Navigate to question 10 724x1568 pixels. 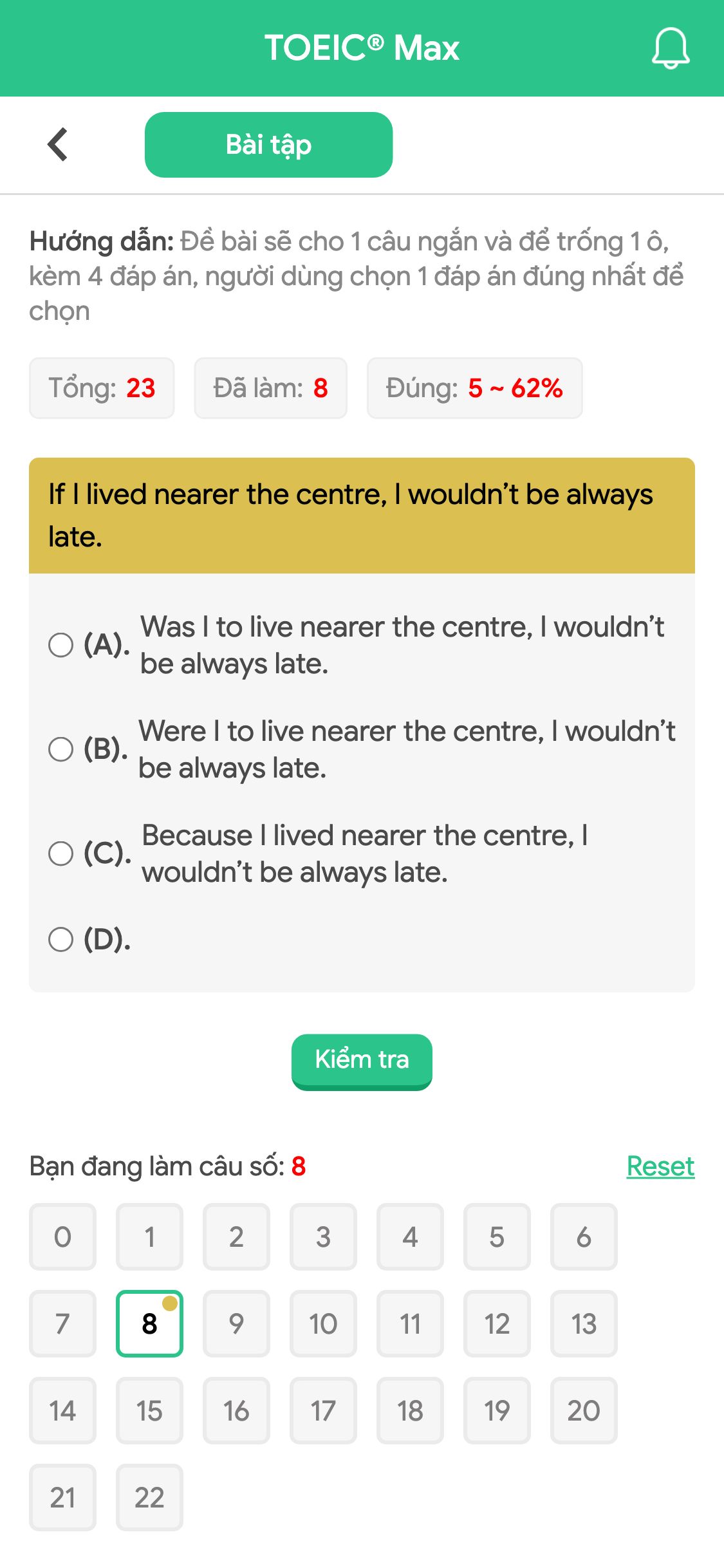click(x=323, y=1323)
